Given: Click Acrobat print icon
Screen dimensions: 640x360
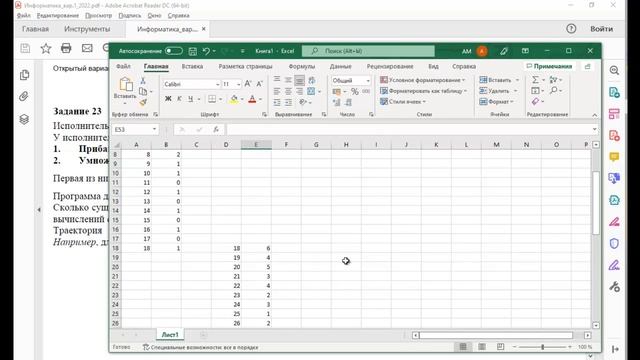Looking at the screenshot, I should 66,48.
